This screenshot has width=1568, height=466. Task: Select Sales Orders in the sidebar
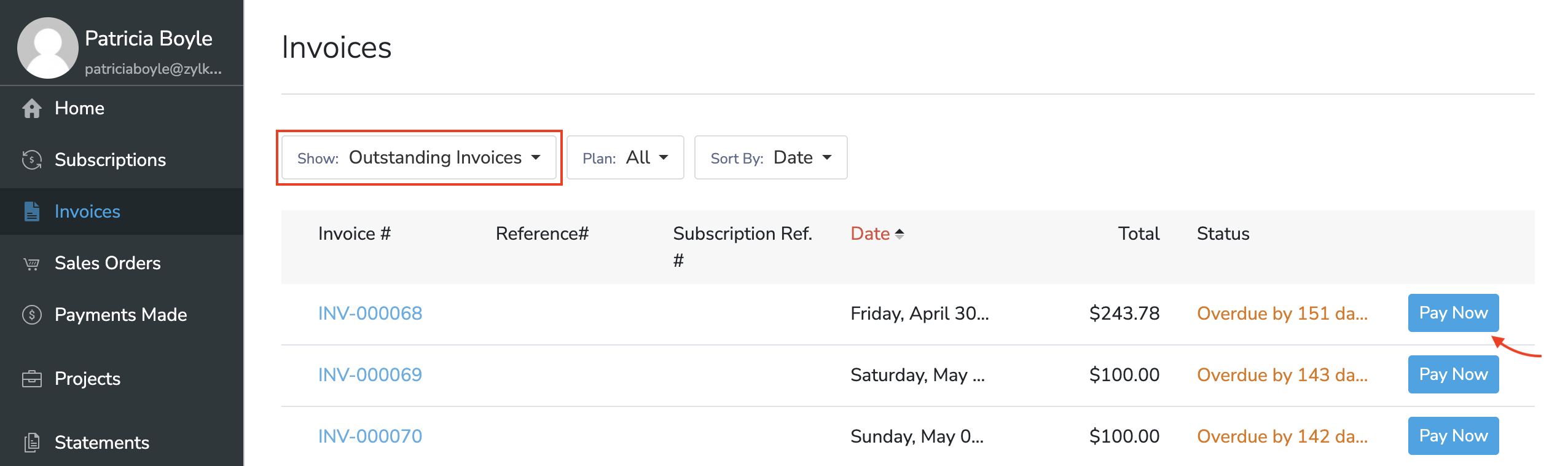(108, 263)
